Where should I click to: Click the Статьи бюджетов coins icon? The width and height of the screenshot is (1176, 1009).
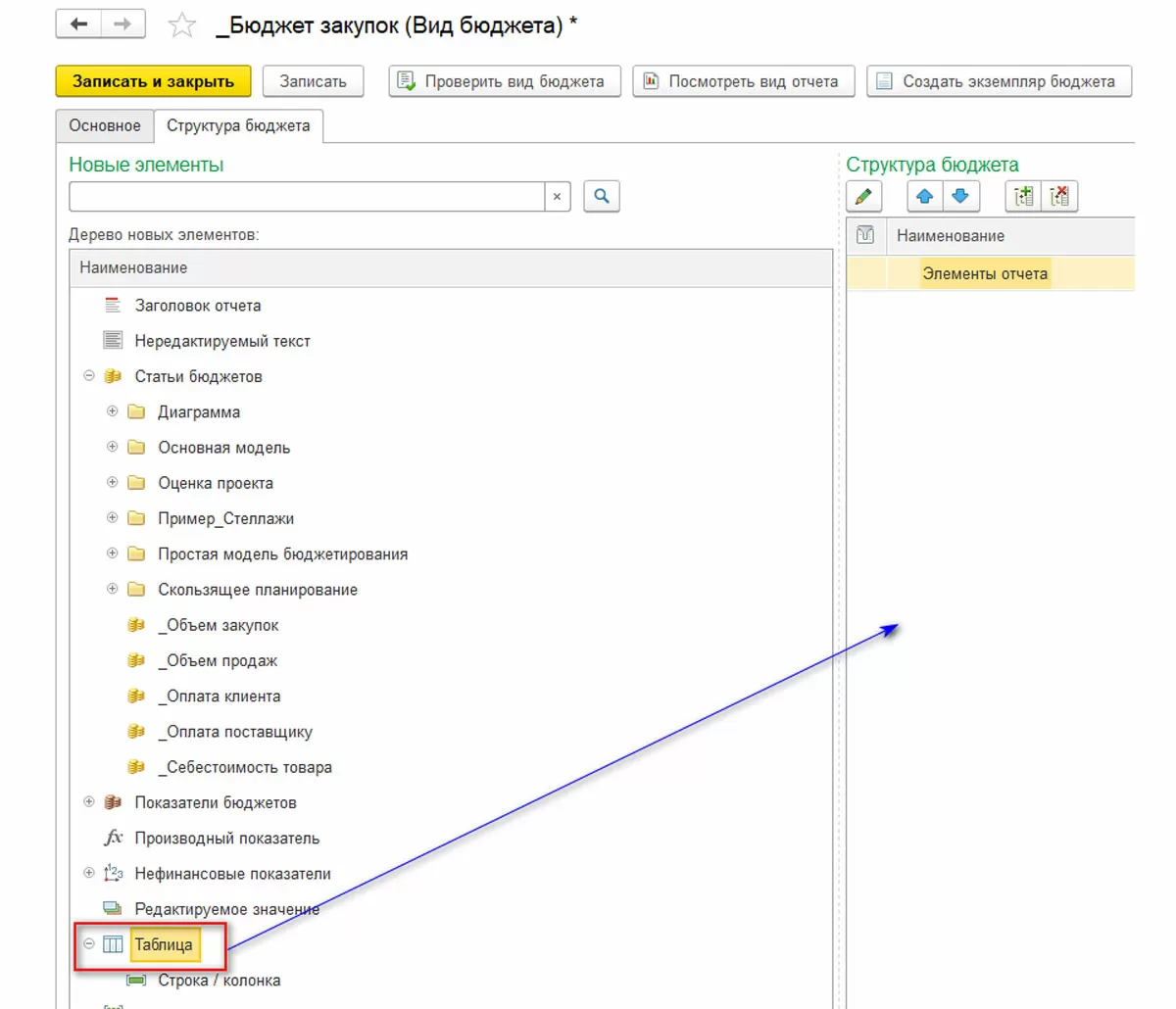tap(113, 376)
